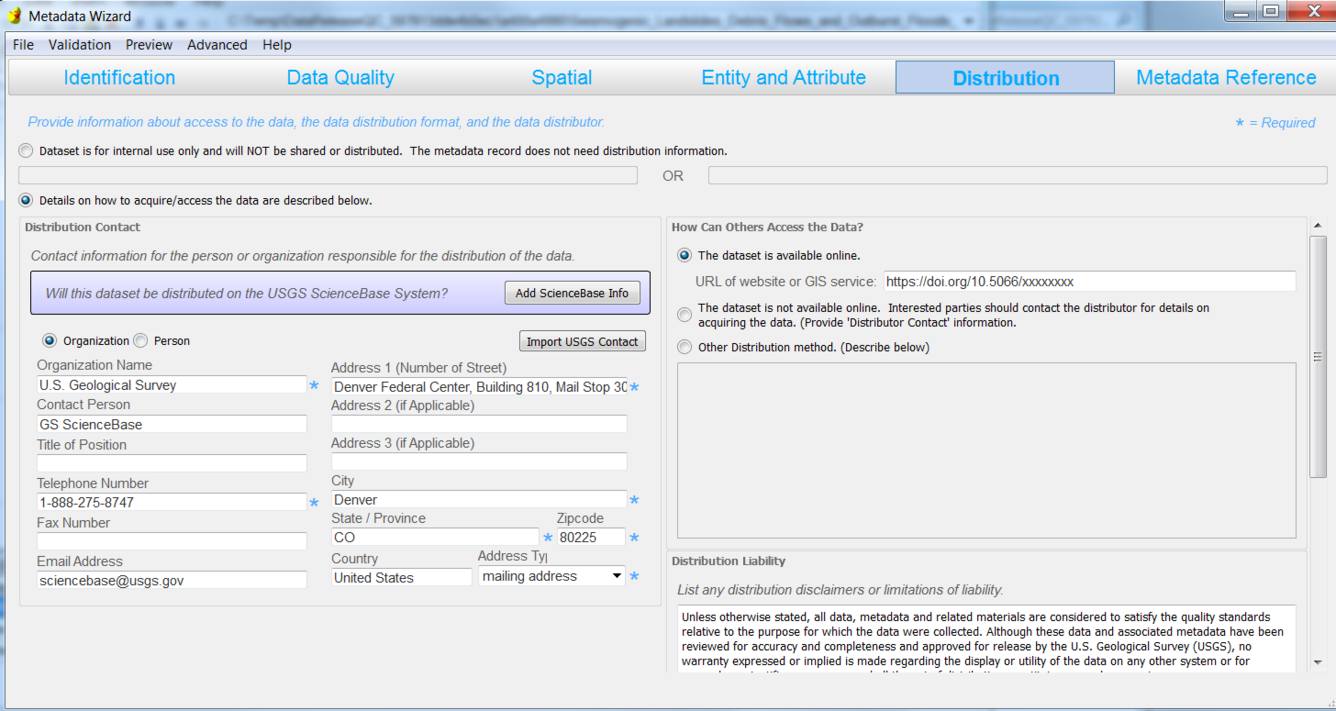Image resolution: width=1336 pixels, height=711 pixels.
Task: Click the Email Address field
Action: click(x=171, y=580)
